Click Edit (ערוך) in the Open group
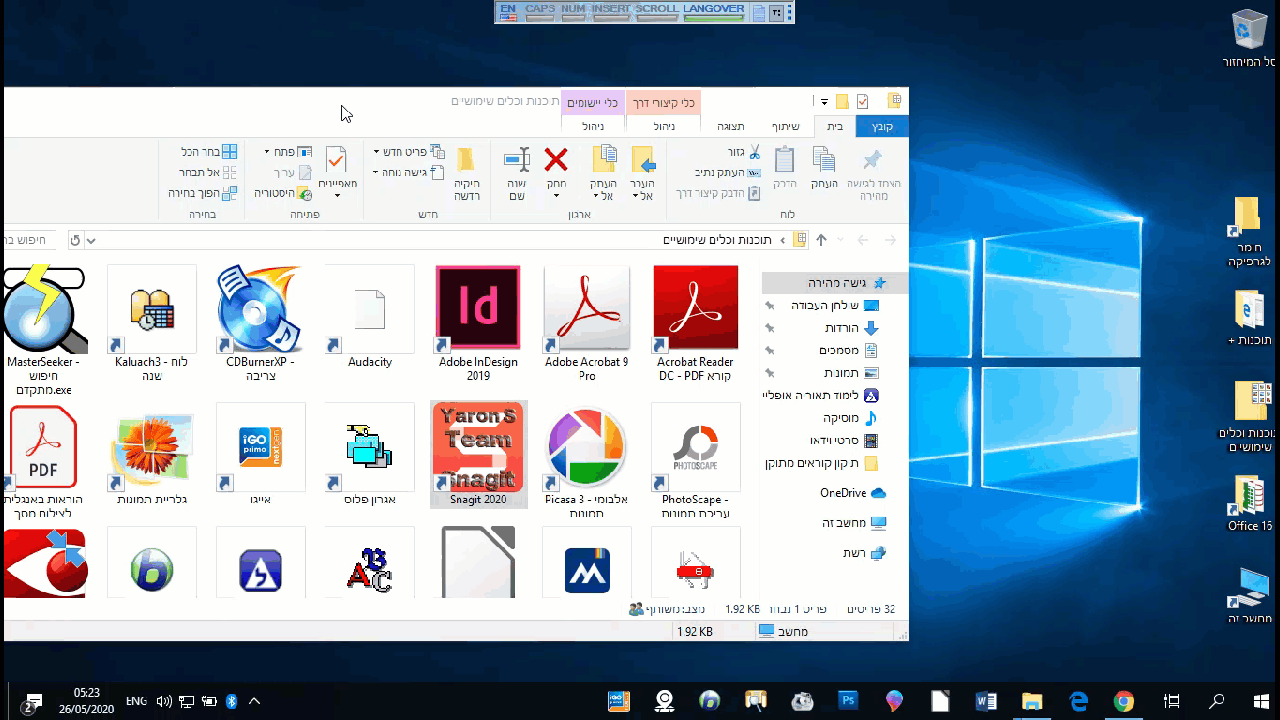This screenshot has height=720, width=1280. 293,172
